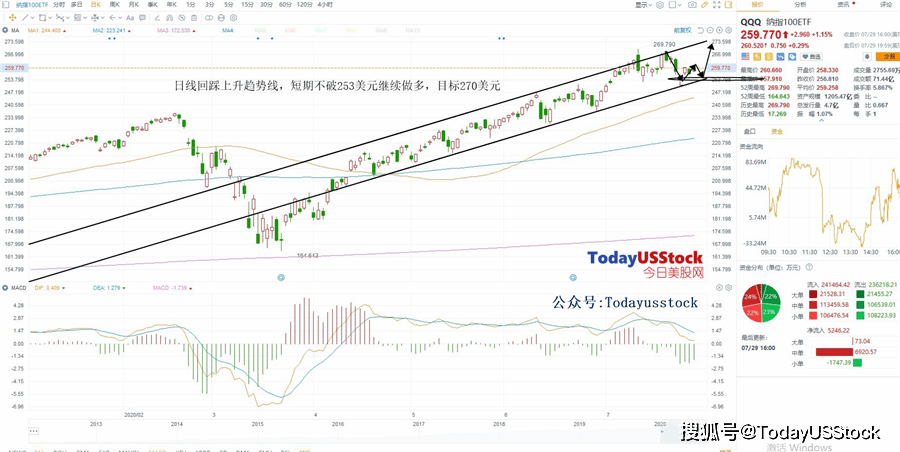Screen dimensions: 900x452
Task: Close the MACD panel with X icon
Action: pyautogui.click(x=719, y=287)
